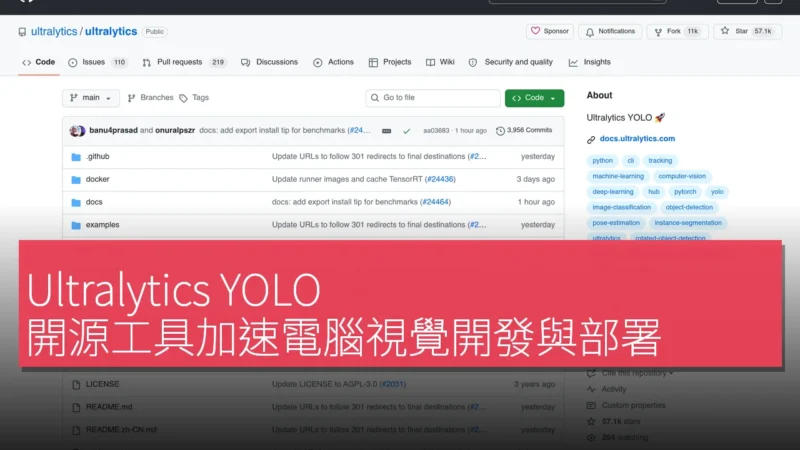Open the ultralytics owner link

54,32
